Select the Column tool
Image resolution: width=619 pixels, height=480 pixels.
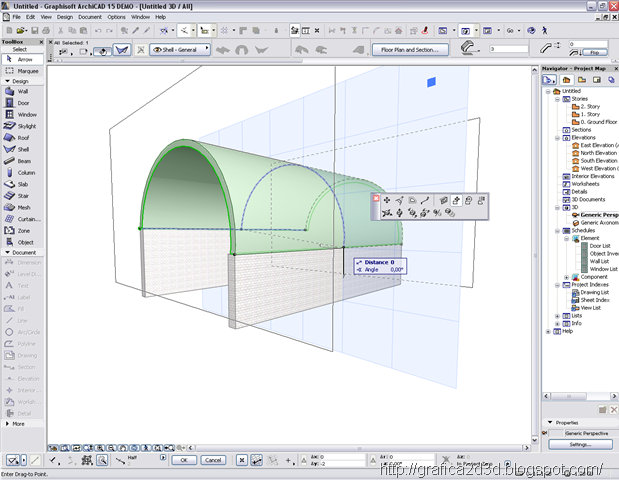(23, 172)
